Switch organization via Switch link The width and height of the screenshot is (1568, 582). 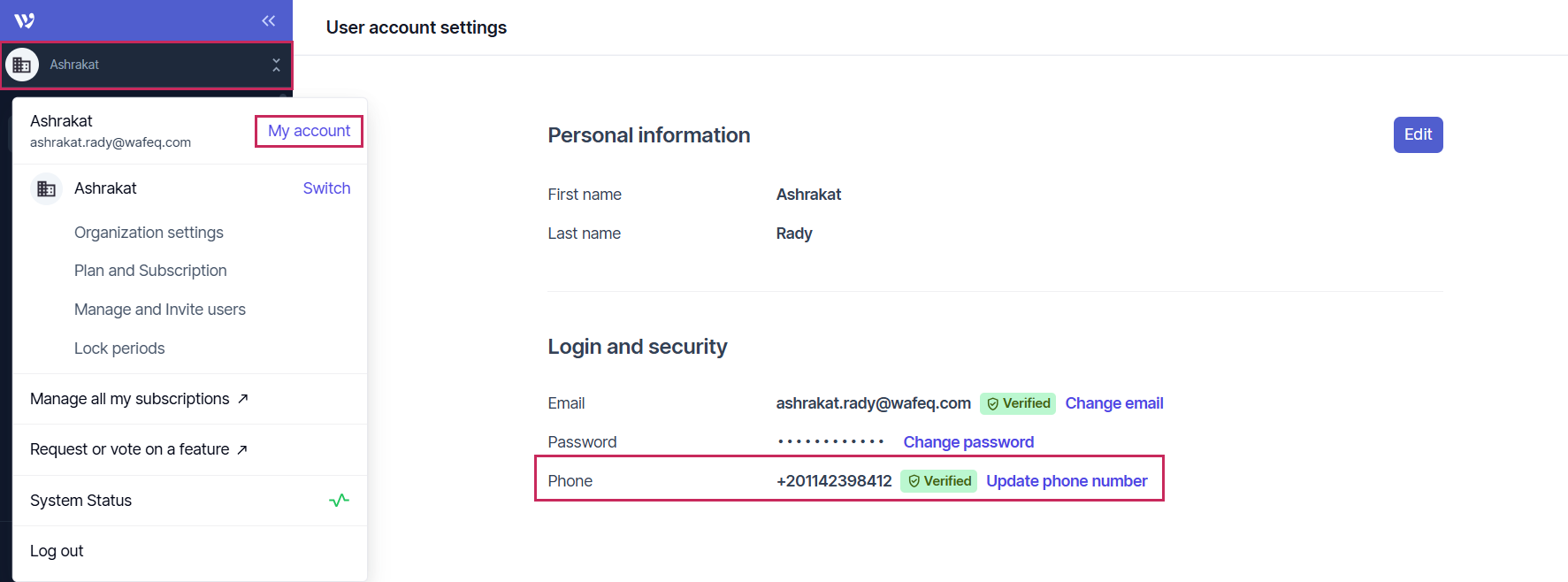(x=326, y=188)
